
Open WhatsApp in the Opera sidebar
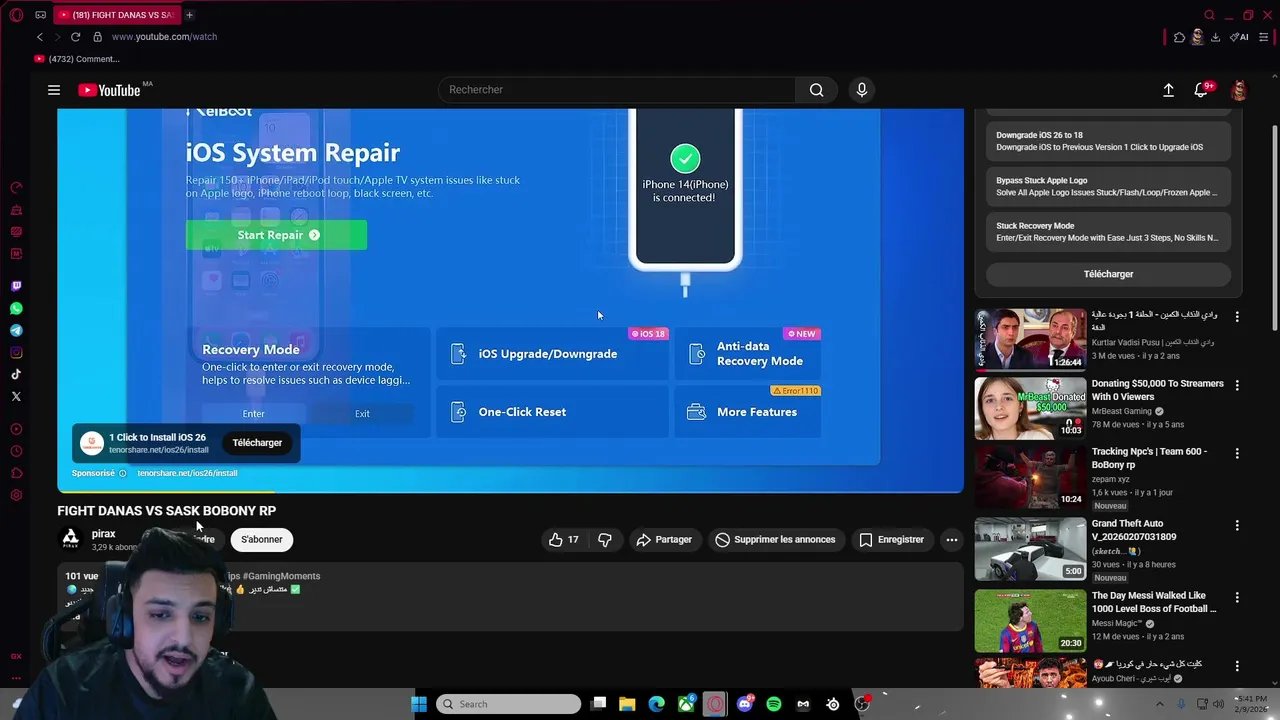click(16, 308)
